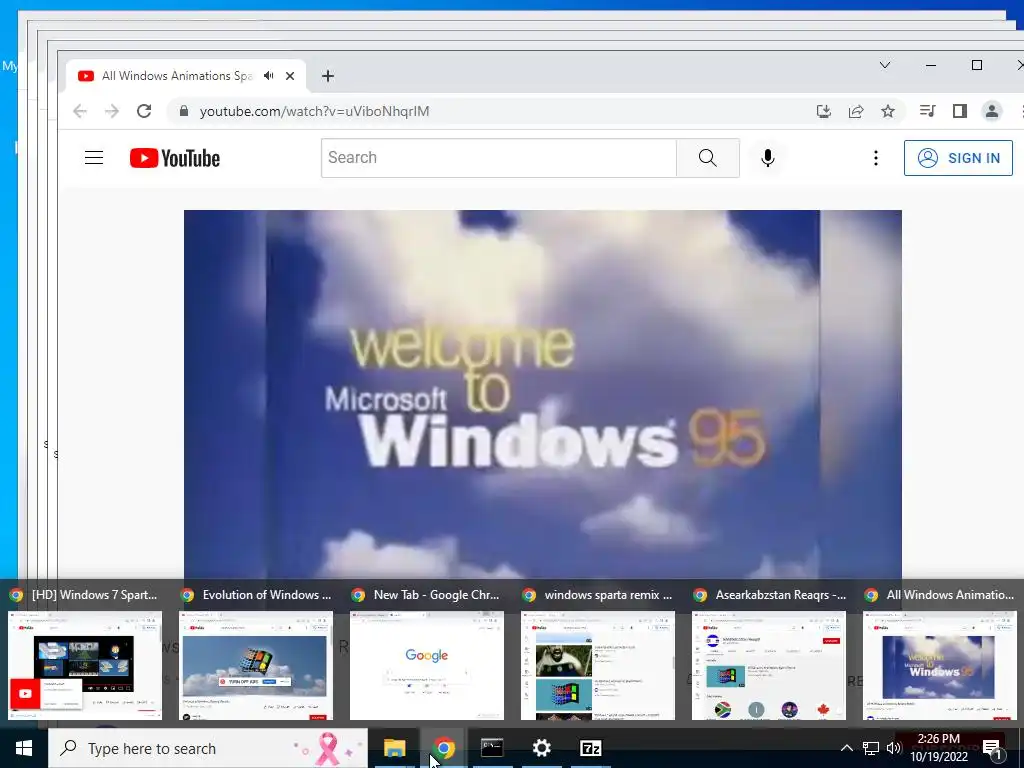Viewport: 1024px width, 768px height.
Task: Install YouTube app from address bar
Action: [824, 111]
